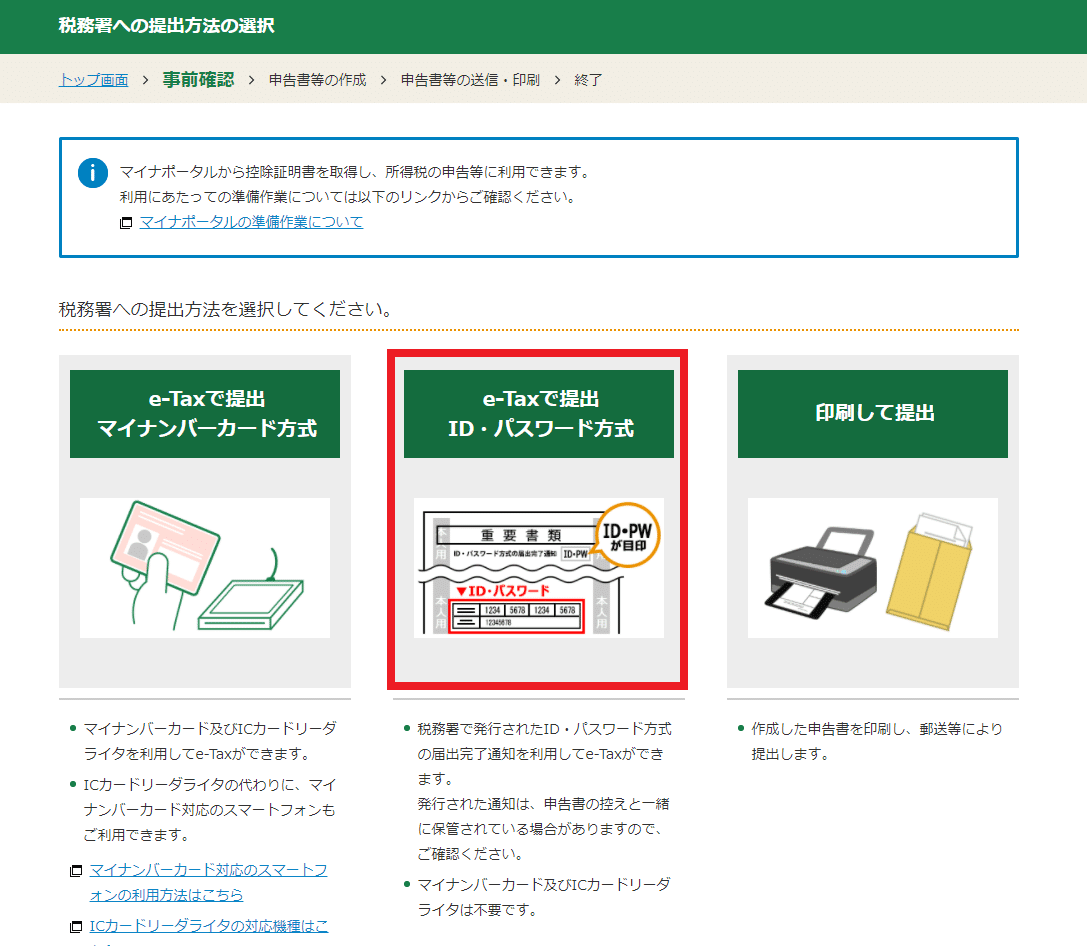The height and width of the screenshot is (946, 1087).
Task: Open マイナンバーカード対応のスマートフォンの利用方法はこちら link
Action: pyautogui.click(x=208, y=882)
